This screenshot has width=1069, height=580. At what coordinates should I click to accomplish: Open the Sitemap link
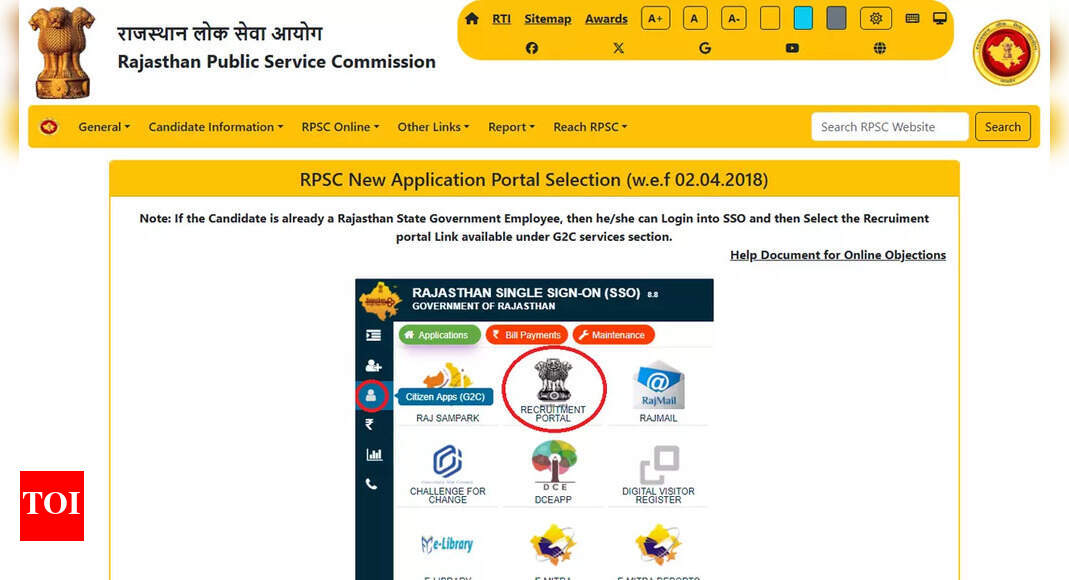point(547,18)
